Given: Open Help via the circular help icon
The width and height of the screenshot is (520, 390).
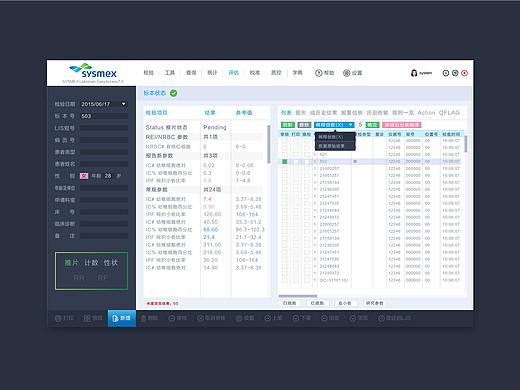Looking at the screenshot, I should tap(319, 73).
